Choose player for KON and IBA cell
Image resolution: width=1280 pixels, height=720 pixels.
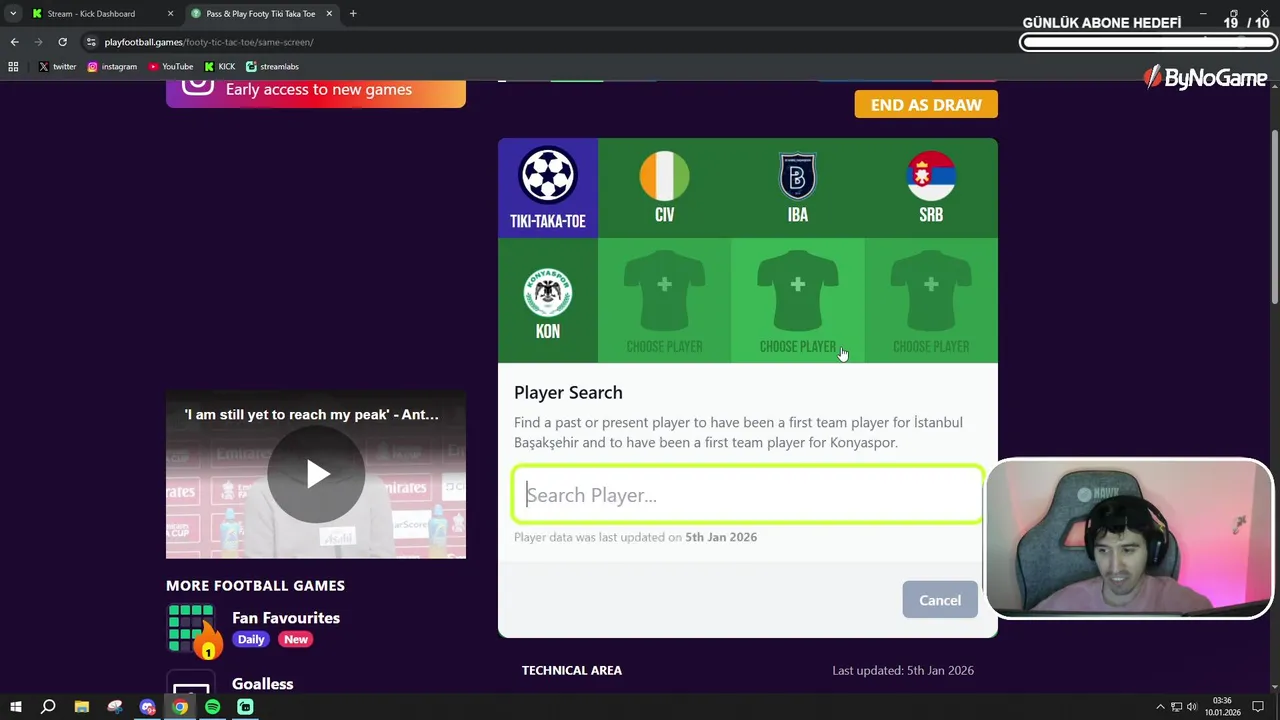(x=797, y=300)
